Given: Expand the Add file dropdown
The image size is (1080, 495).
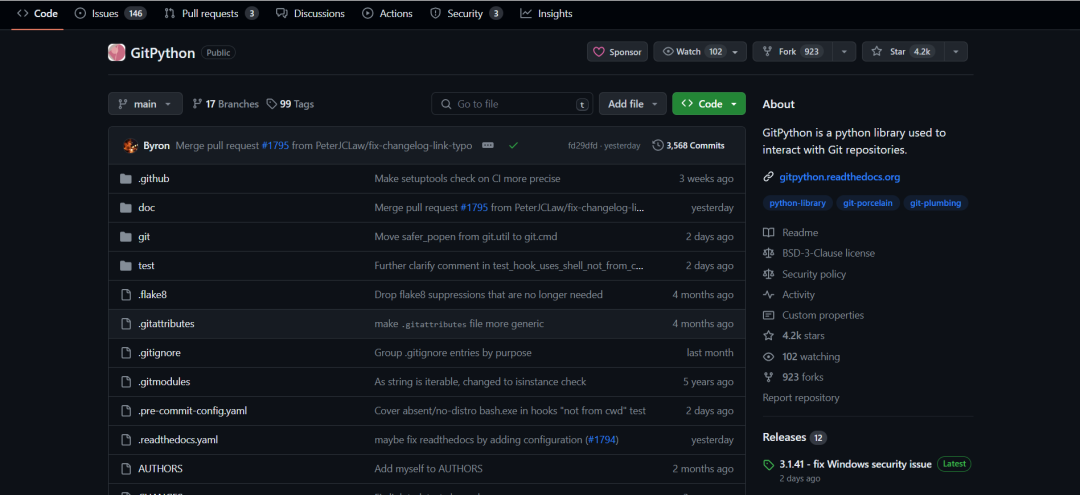Looking at the screenshot, I should coord(632,104).
